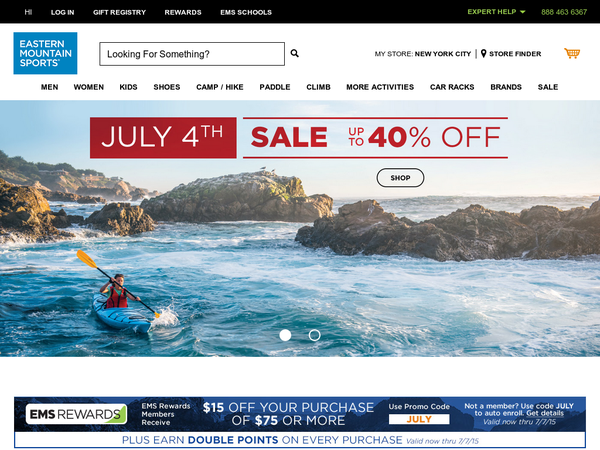Open the Brands navigation menu
The height and width of the screenshot is (450, 600).
click(x=506, y=87)
